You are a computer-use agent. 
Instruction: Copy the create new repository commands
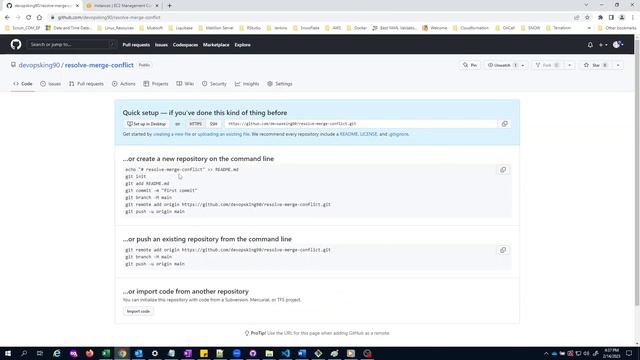click(503, 170)
